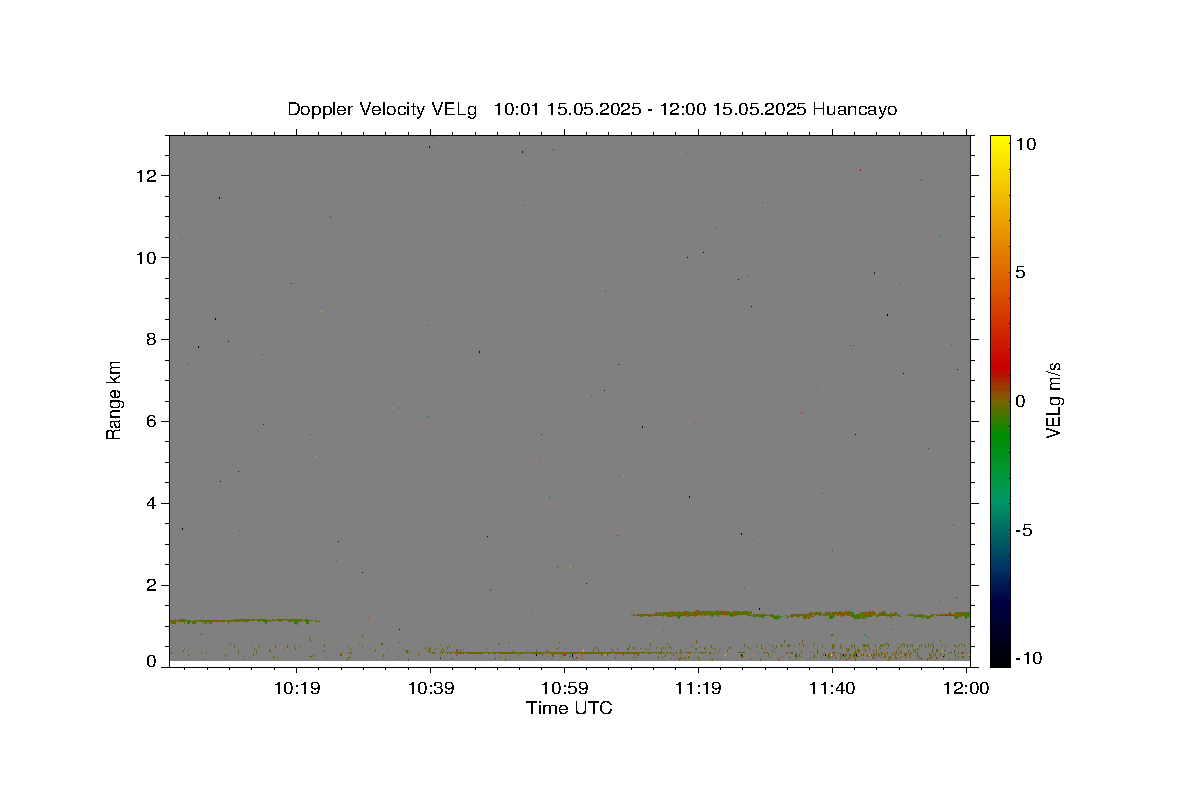Click the range axis label 8

[x=153, y=340]
